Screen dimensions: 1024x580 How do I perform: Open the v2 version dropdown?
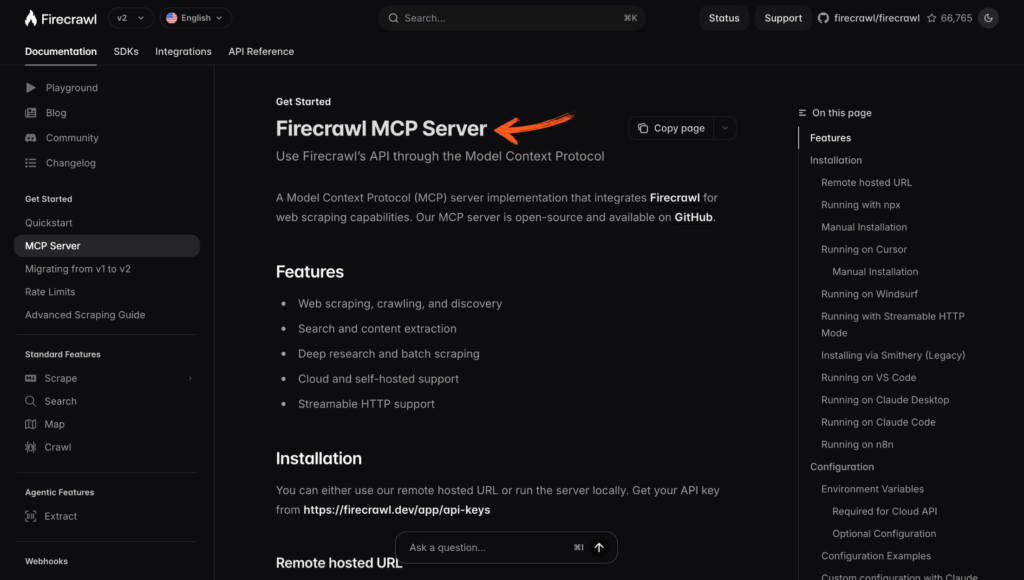pyautogui.click(x=130, y=17)
